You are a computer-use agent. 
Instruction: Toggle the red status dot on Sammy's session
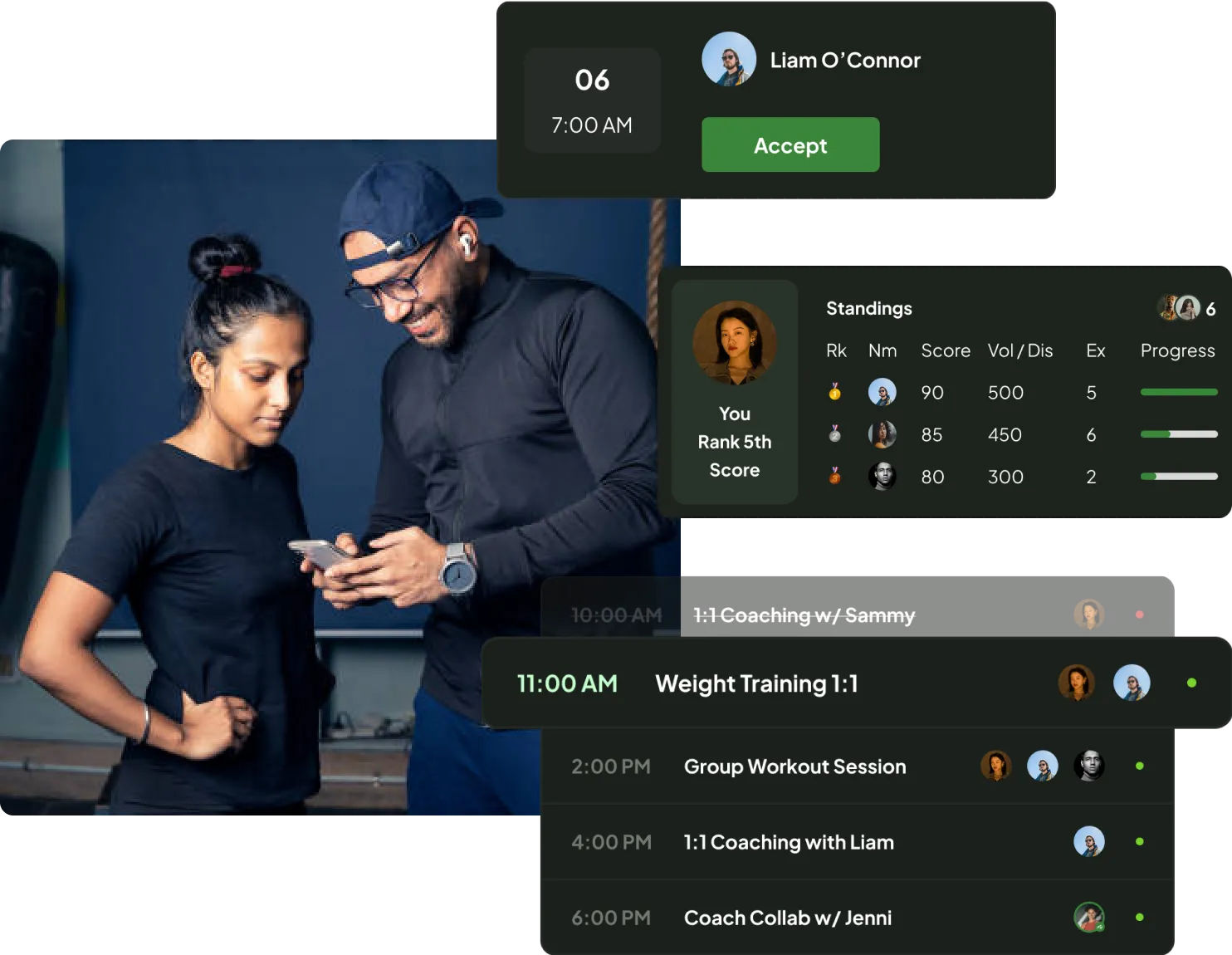pyautogui.click(x=1139, y=615)
